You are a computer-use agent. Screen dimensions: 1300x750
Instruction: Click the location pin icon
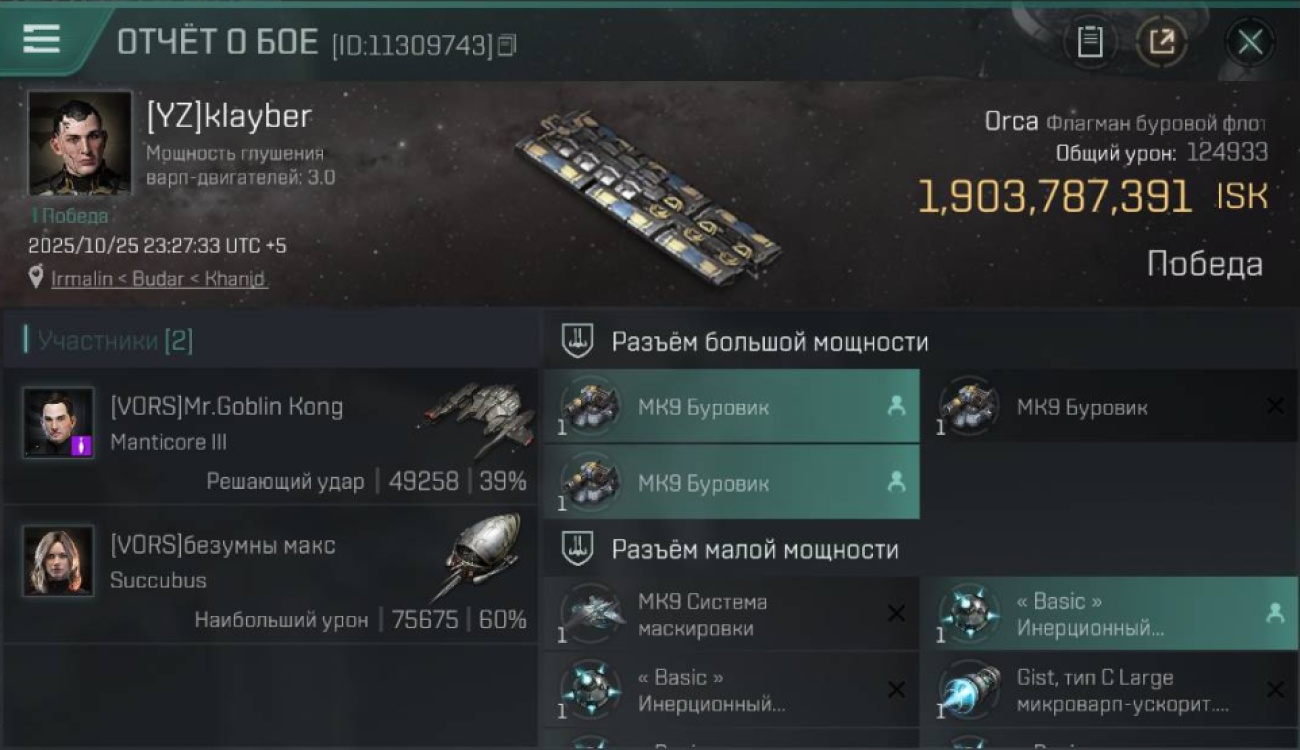[x=37, y=278]
